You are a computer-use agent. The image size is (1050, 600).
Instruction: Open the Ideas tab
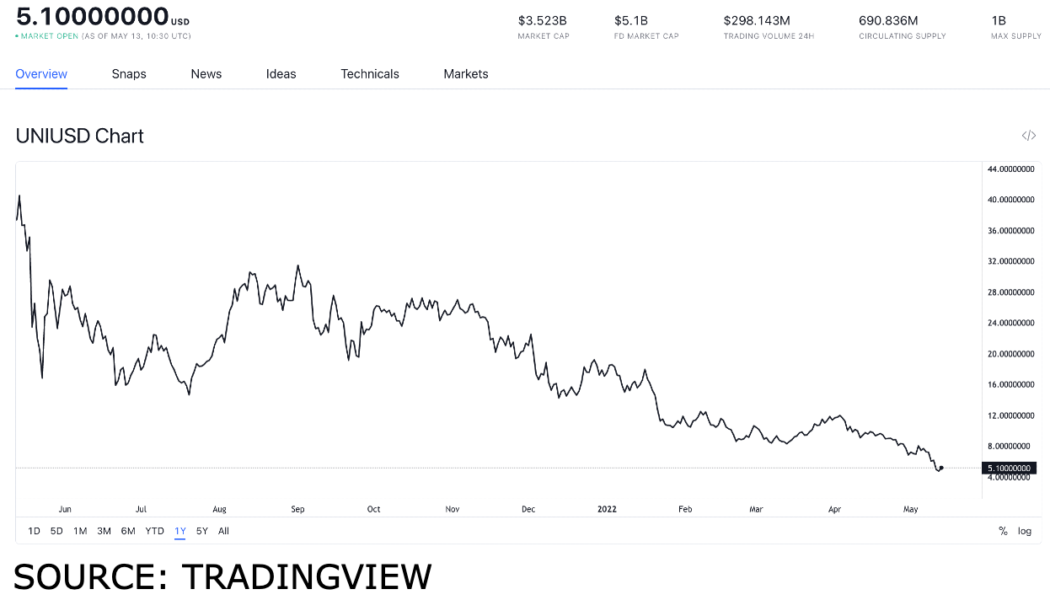coord(281,74)
